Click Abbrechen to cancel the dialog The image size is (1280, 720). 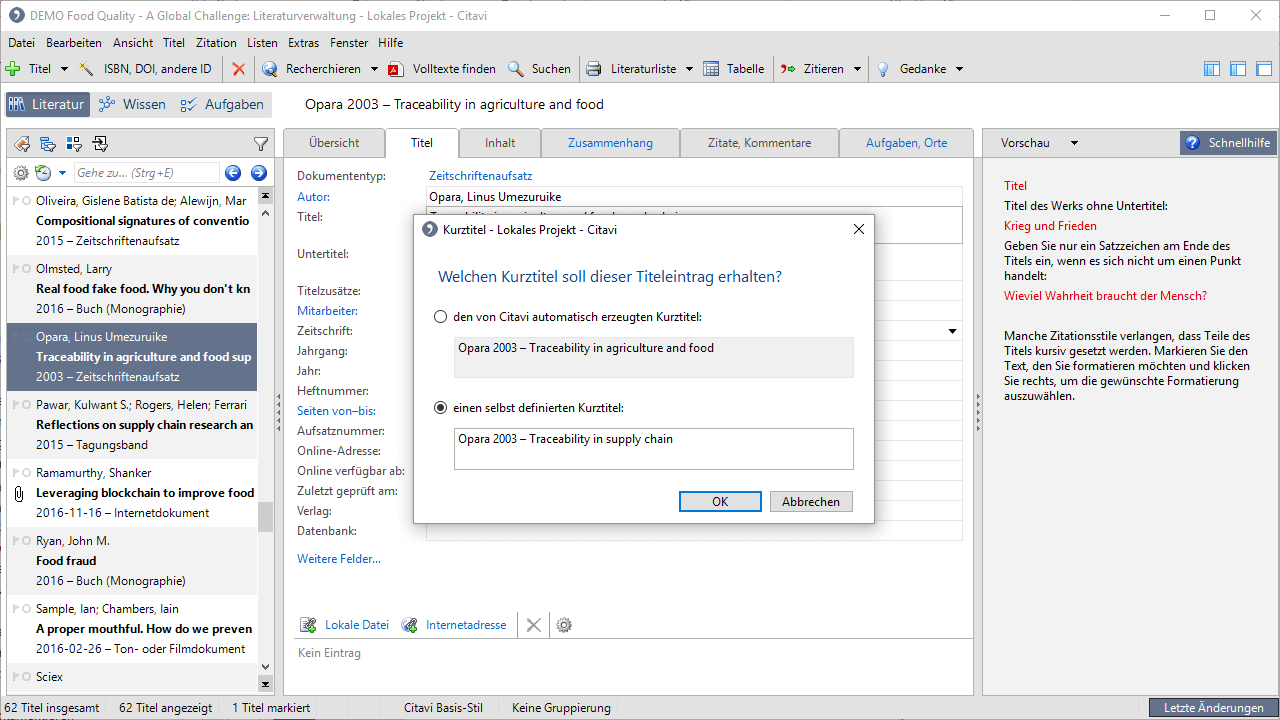click(x=811, y=502)
